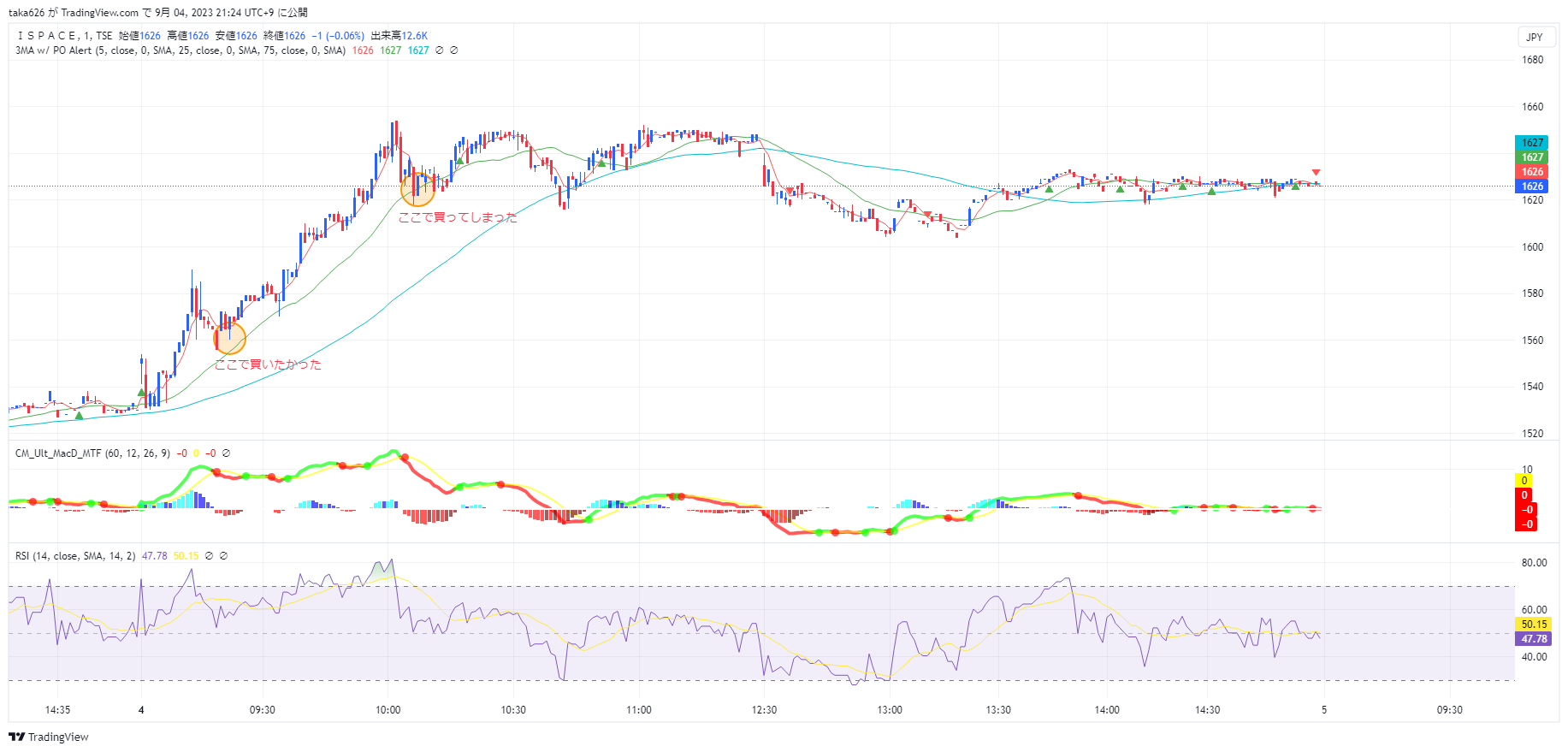Click the cyan 1627 price label
This screenshot has height=752, width=1568.
coord(1532,143)
